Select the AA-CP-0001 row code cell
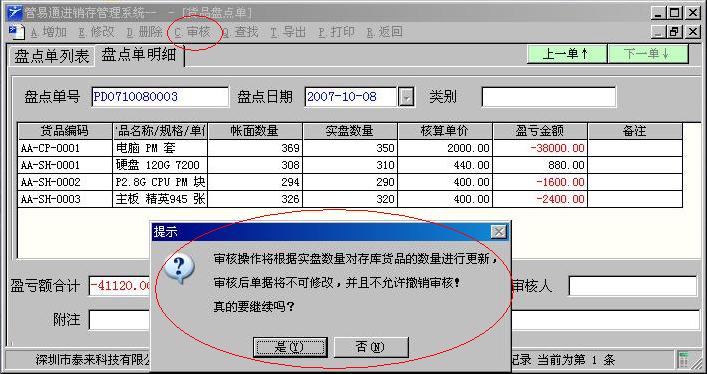Screen dimensions: 707x374 65,148
